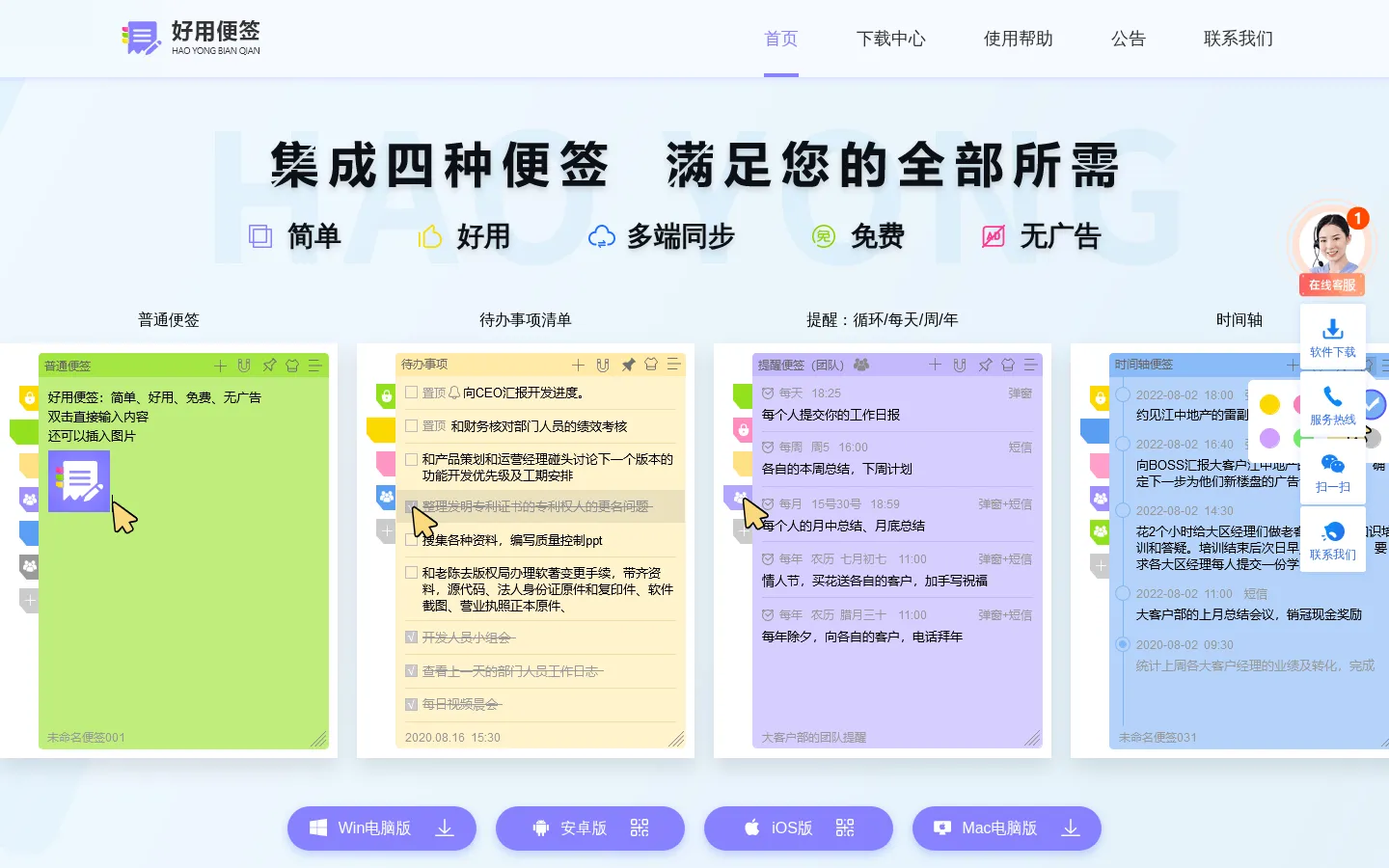Click the inserted image thumbnail in 普通便签
The height and width of the screenshot is (868, 1389).
click(x=79, y=480)
